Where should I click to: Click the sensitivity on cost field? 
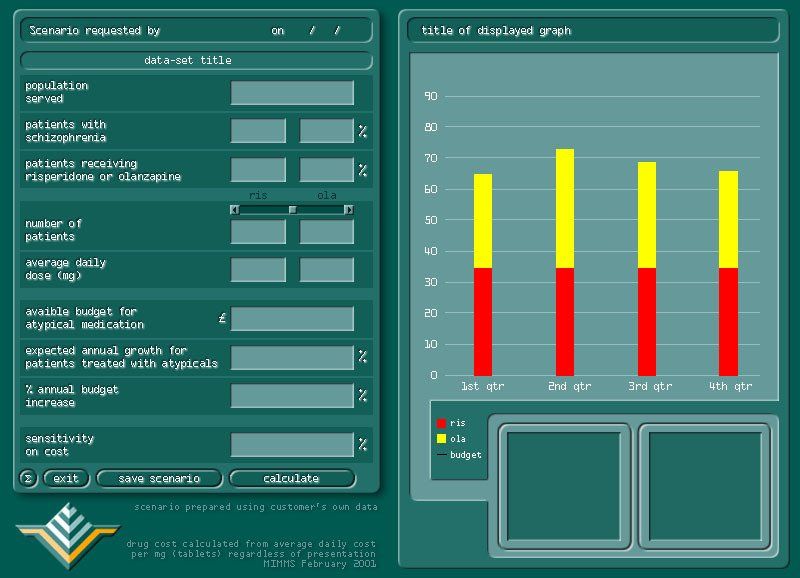(x=292, y=444)
